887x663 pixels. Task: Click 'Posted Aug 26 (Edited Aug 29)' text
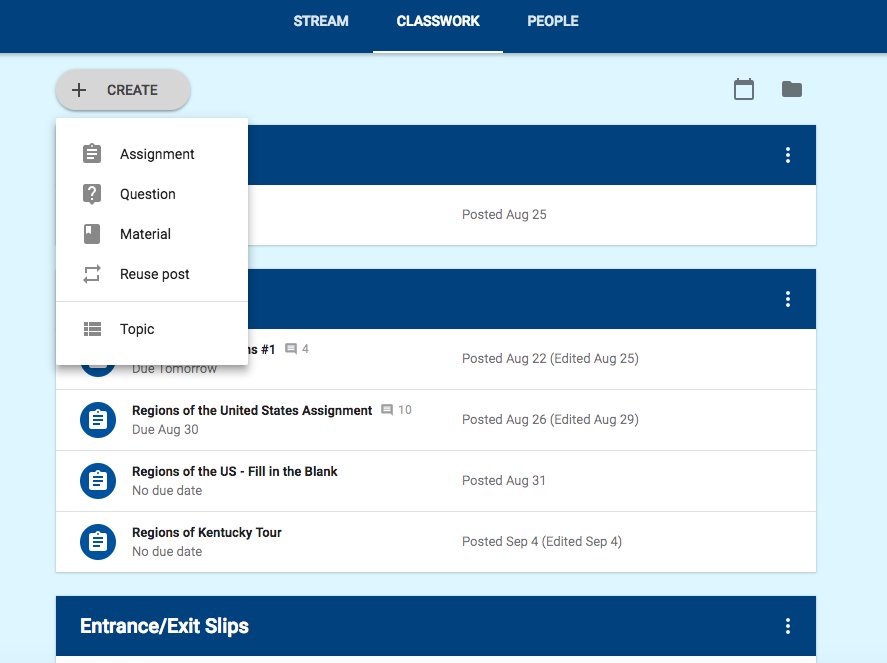pos(550,419)
